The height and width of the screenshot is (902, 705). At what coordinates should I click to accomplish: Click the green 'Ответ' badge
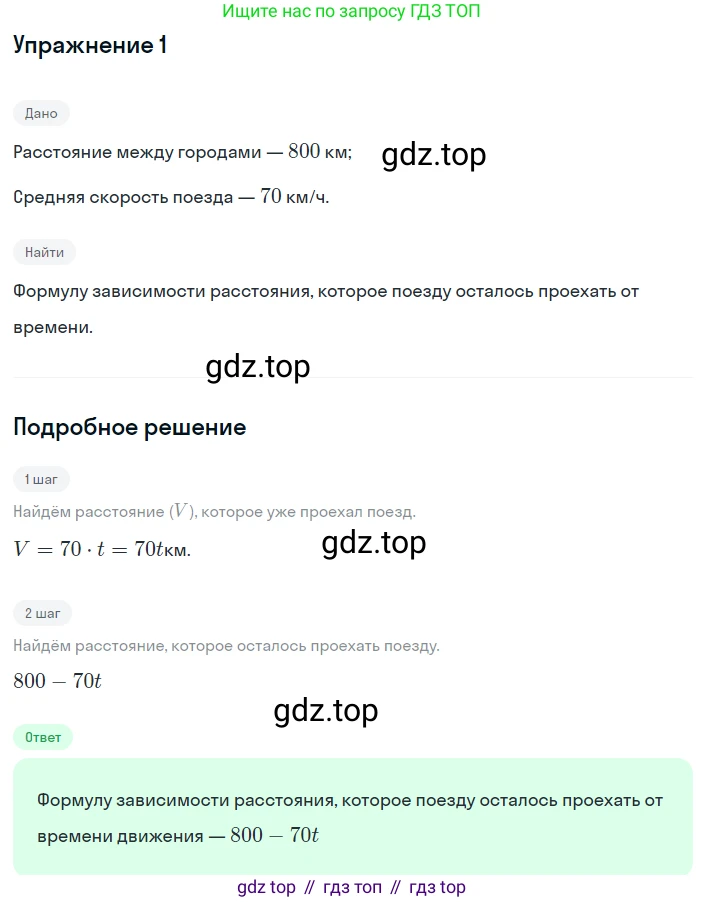[x=43, y=737]
